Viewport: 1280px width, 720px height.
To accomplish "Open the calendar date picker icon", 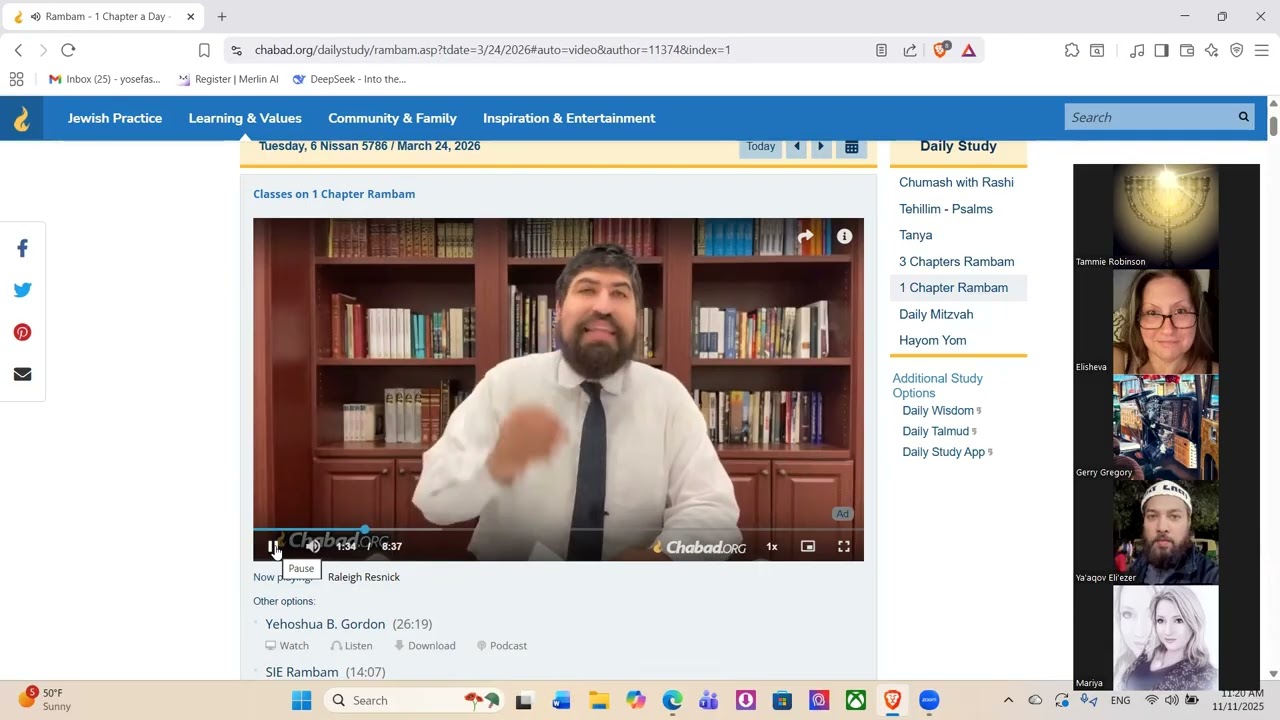I will coord(852,147).
